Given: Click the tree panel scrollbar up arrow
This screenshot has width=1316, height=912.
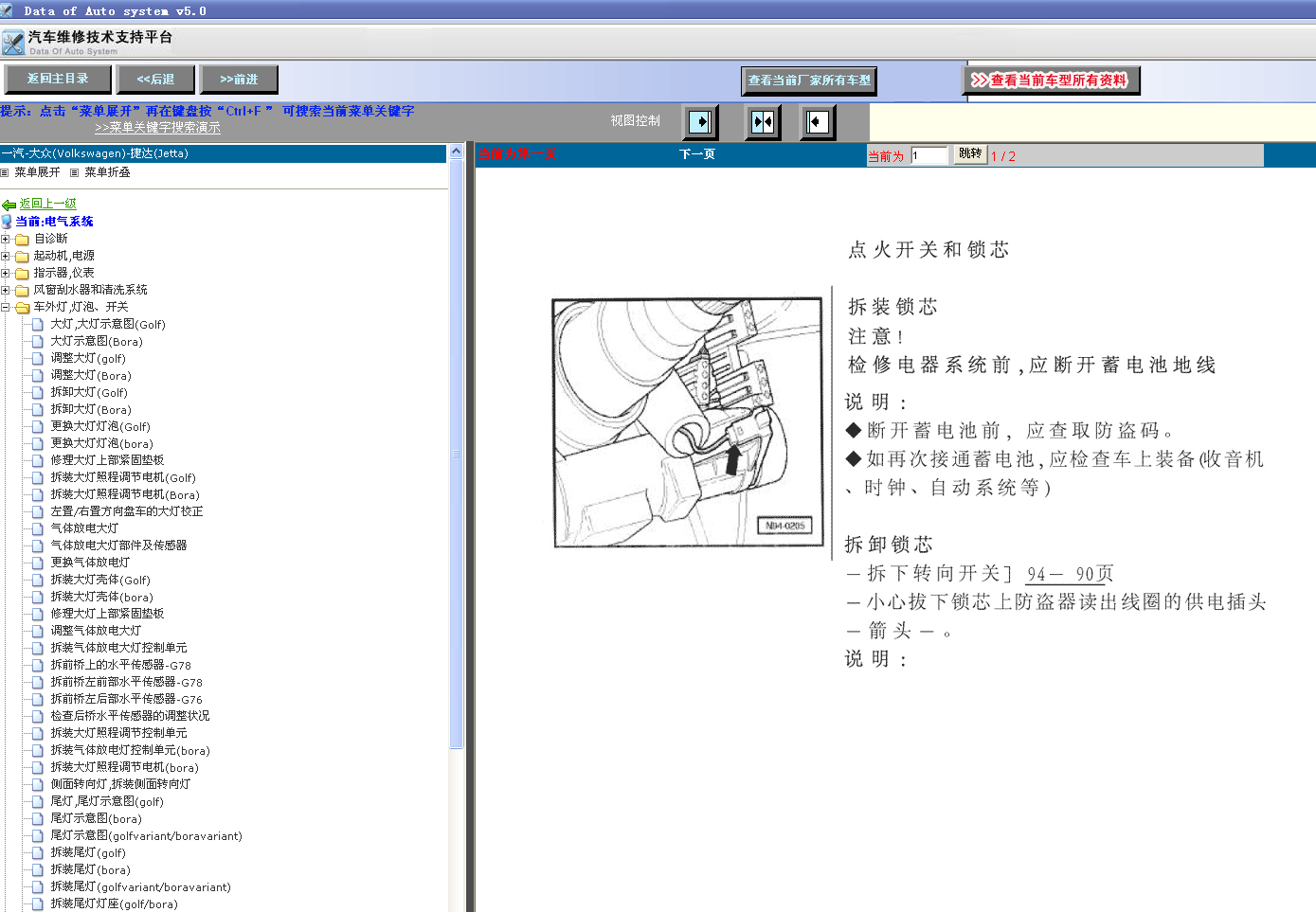Looking at the screenshot, I should pyautogui.click(x=456, y=152).
